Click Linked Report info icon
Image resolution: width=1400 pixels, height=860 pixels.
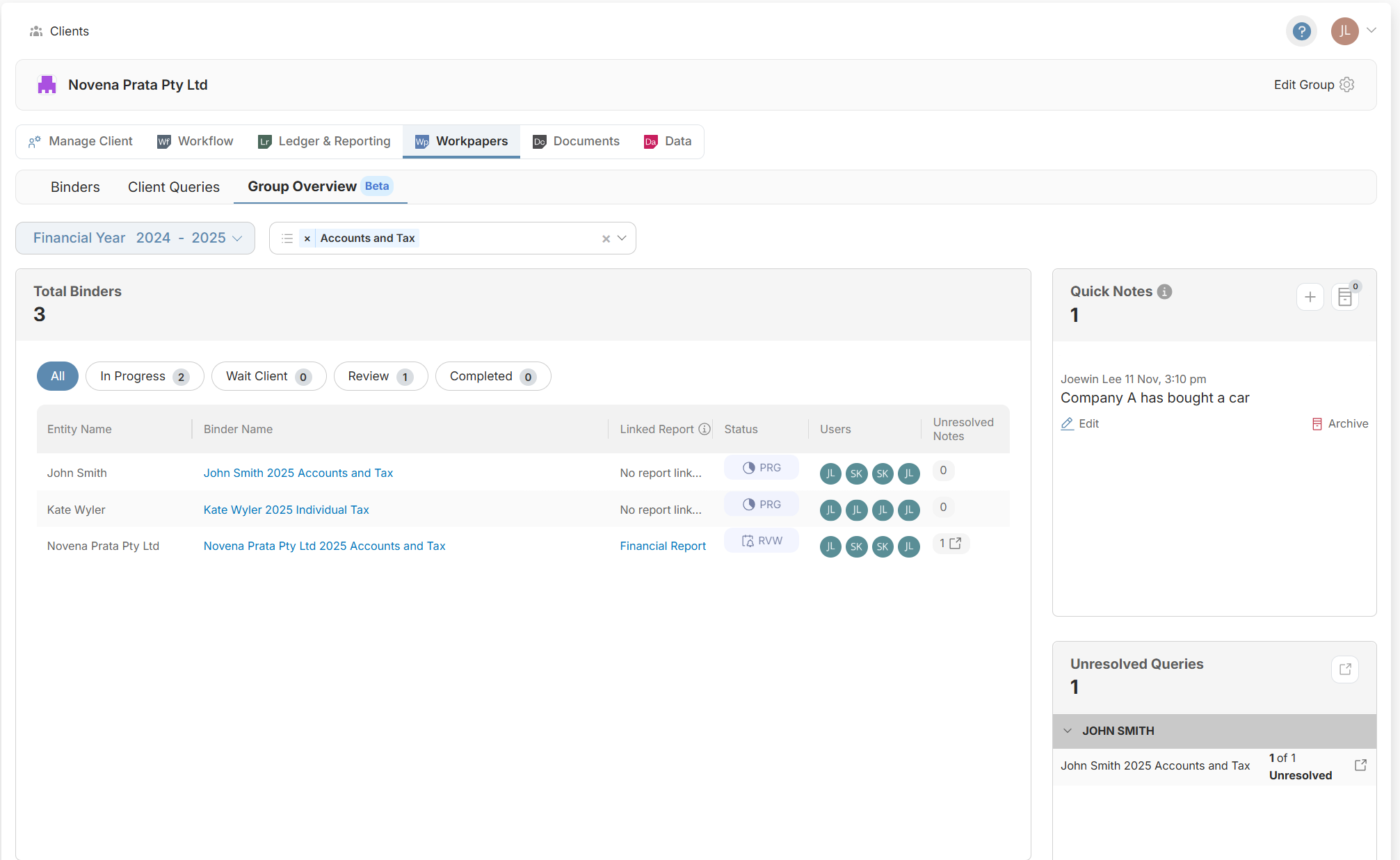click(x=705, y=429)
